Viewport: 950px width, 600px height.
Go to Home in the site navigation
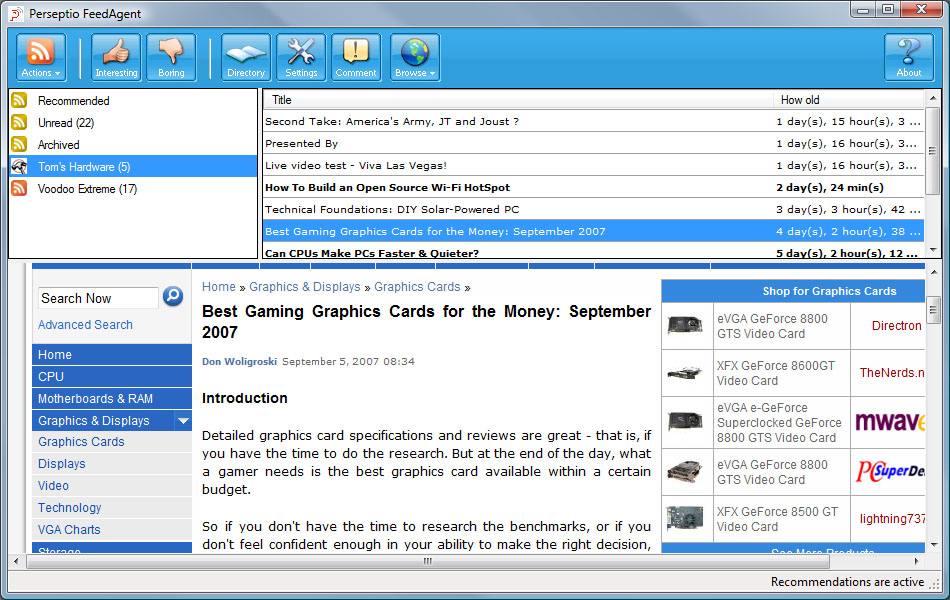(112, 355)
